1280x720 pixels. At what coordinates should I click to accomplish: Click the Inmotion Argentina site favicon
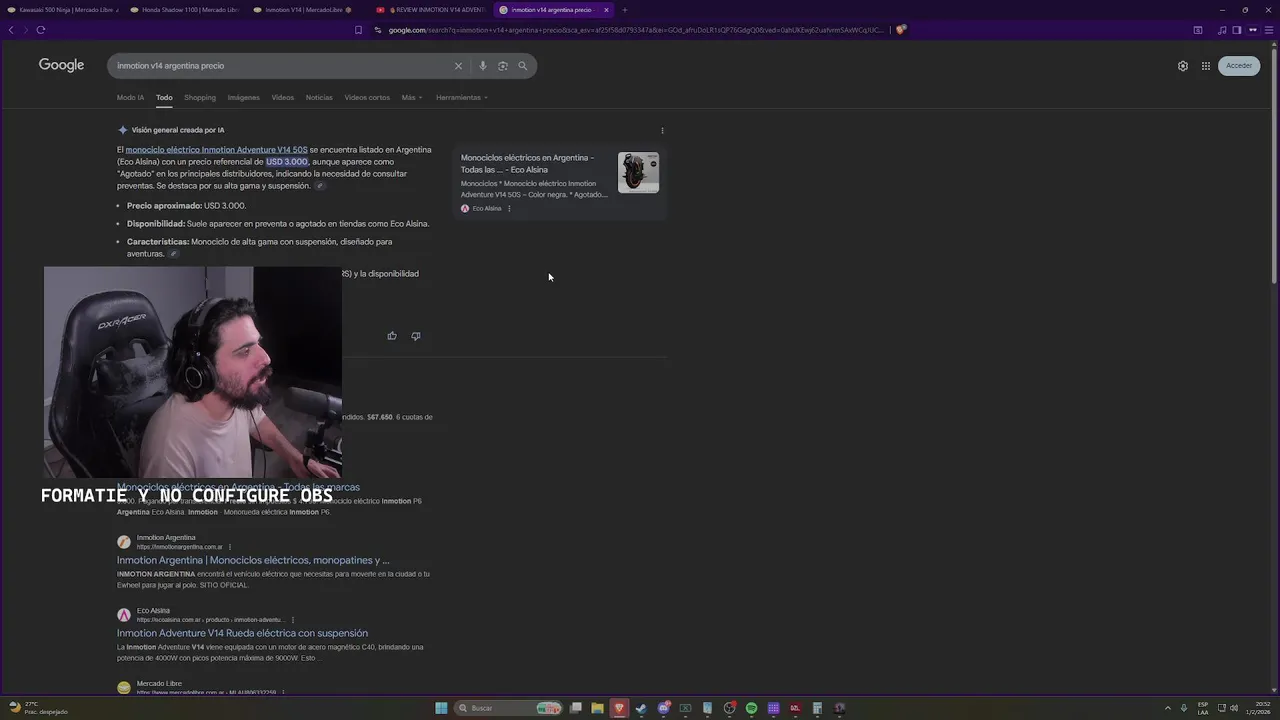point(124,542)
